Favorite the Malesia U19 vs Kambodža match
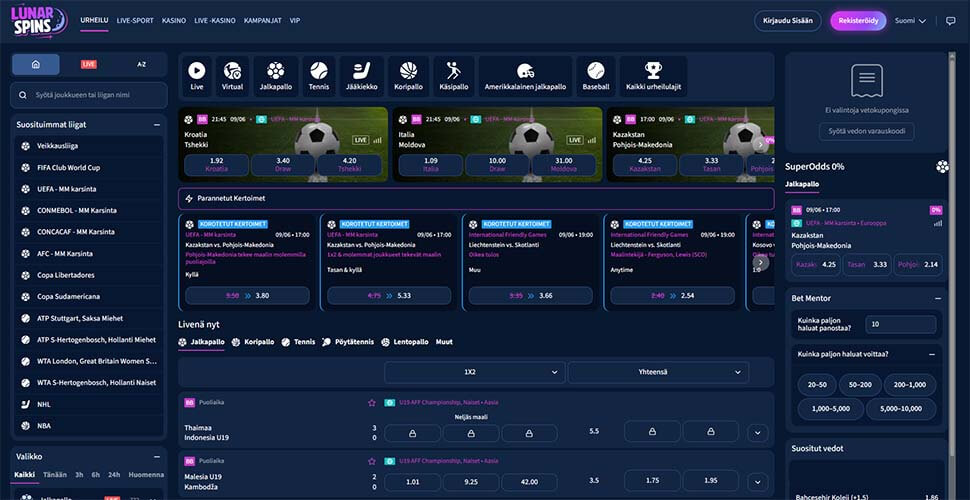Viewport: 970px width, 500px height. 372,462
